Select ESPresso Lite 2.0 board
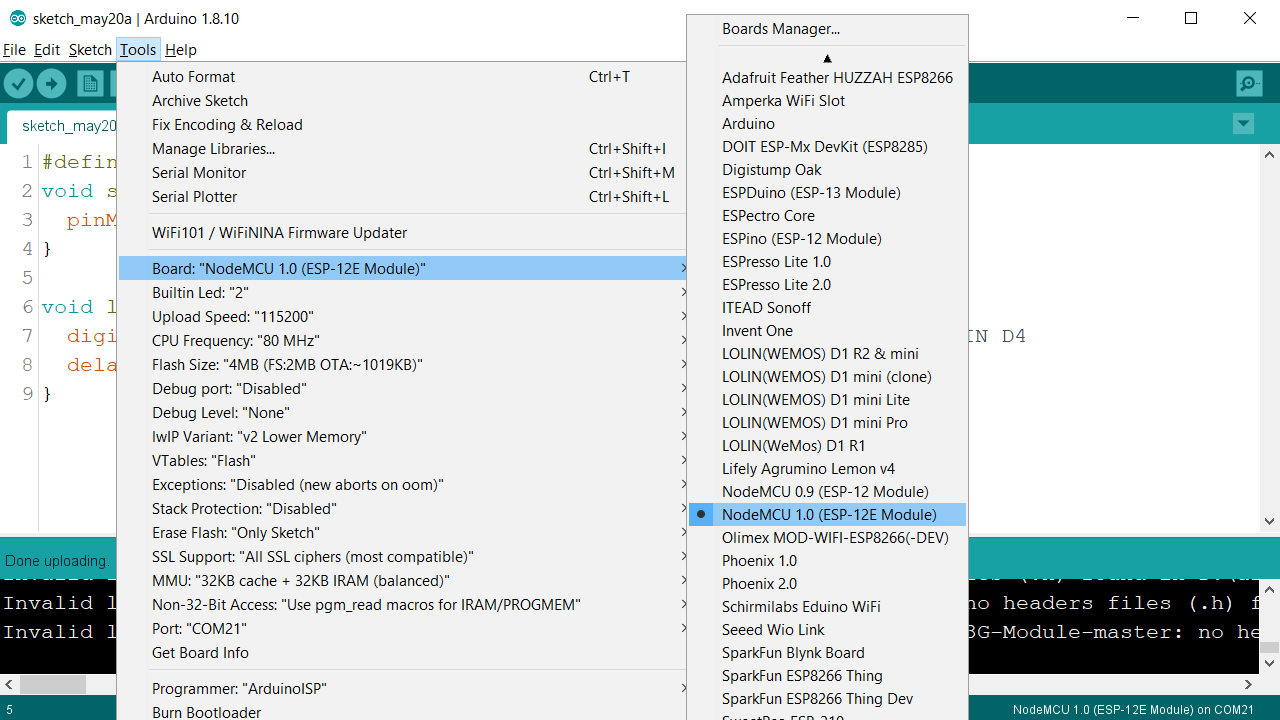Image resolution: width=1280 pixels, height=720 pixels. pos(827,285)
